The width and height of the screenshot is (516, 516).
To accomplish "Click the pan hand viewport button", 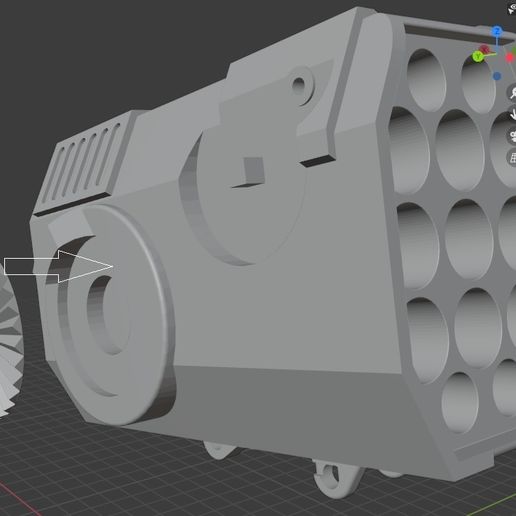I will pos(513,114).
